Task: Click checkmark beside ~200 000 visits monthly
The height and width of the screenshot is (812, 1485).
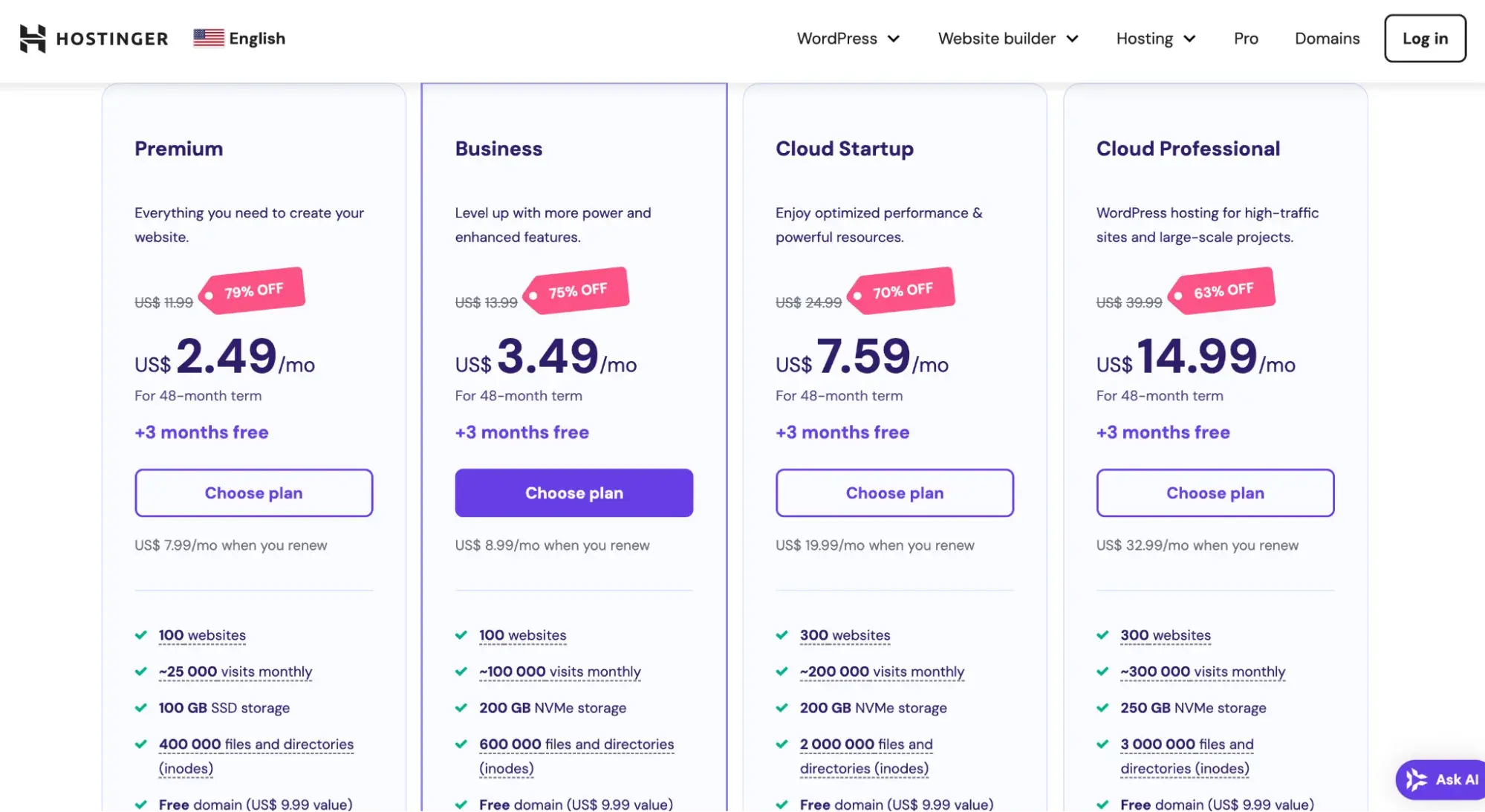Action: [782, 672]
